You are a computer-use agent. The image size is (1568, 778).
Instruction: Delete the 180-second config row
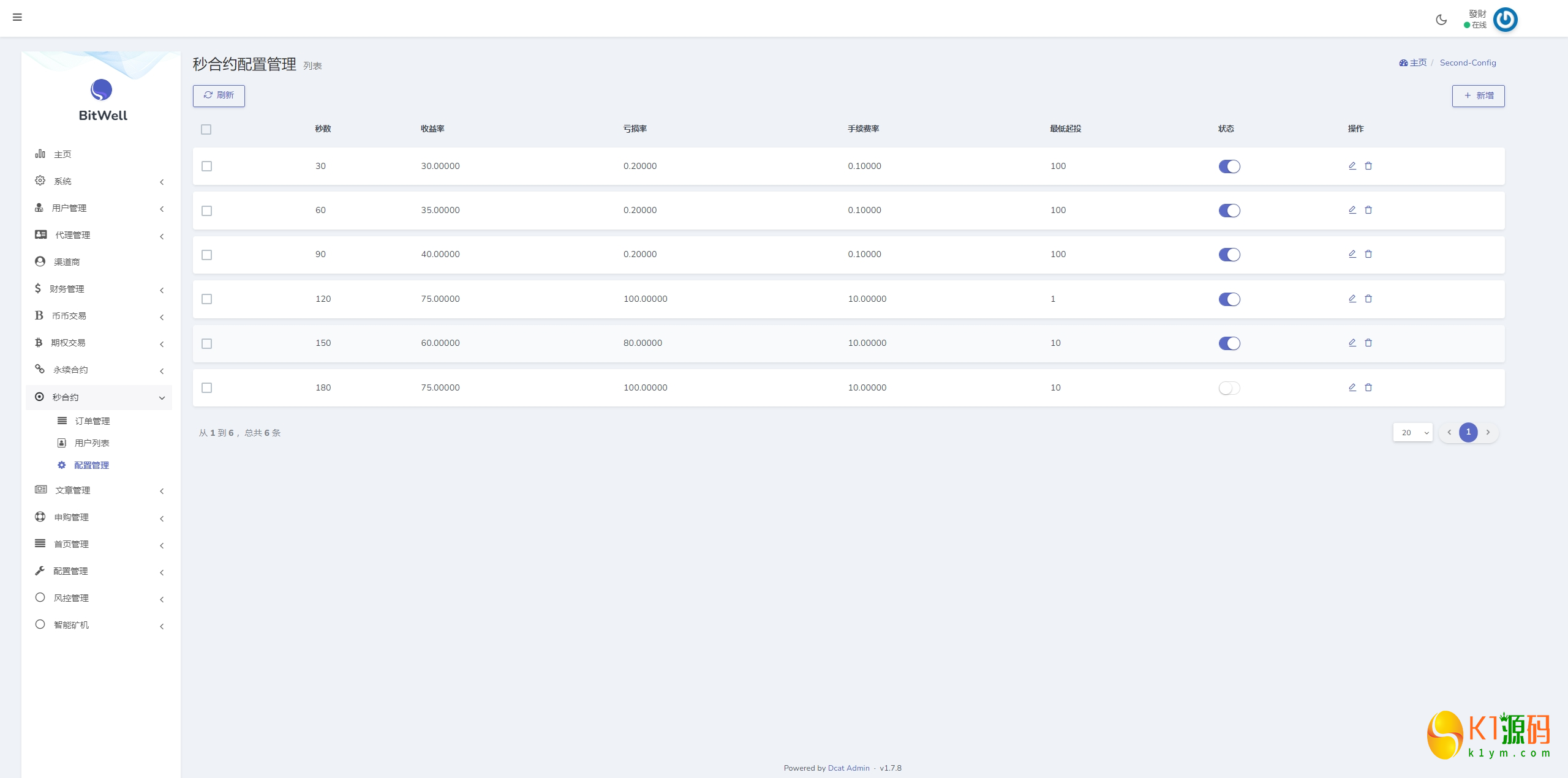click(x=1368, y=387)
